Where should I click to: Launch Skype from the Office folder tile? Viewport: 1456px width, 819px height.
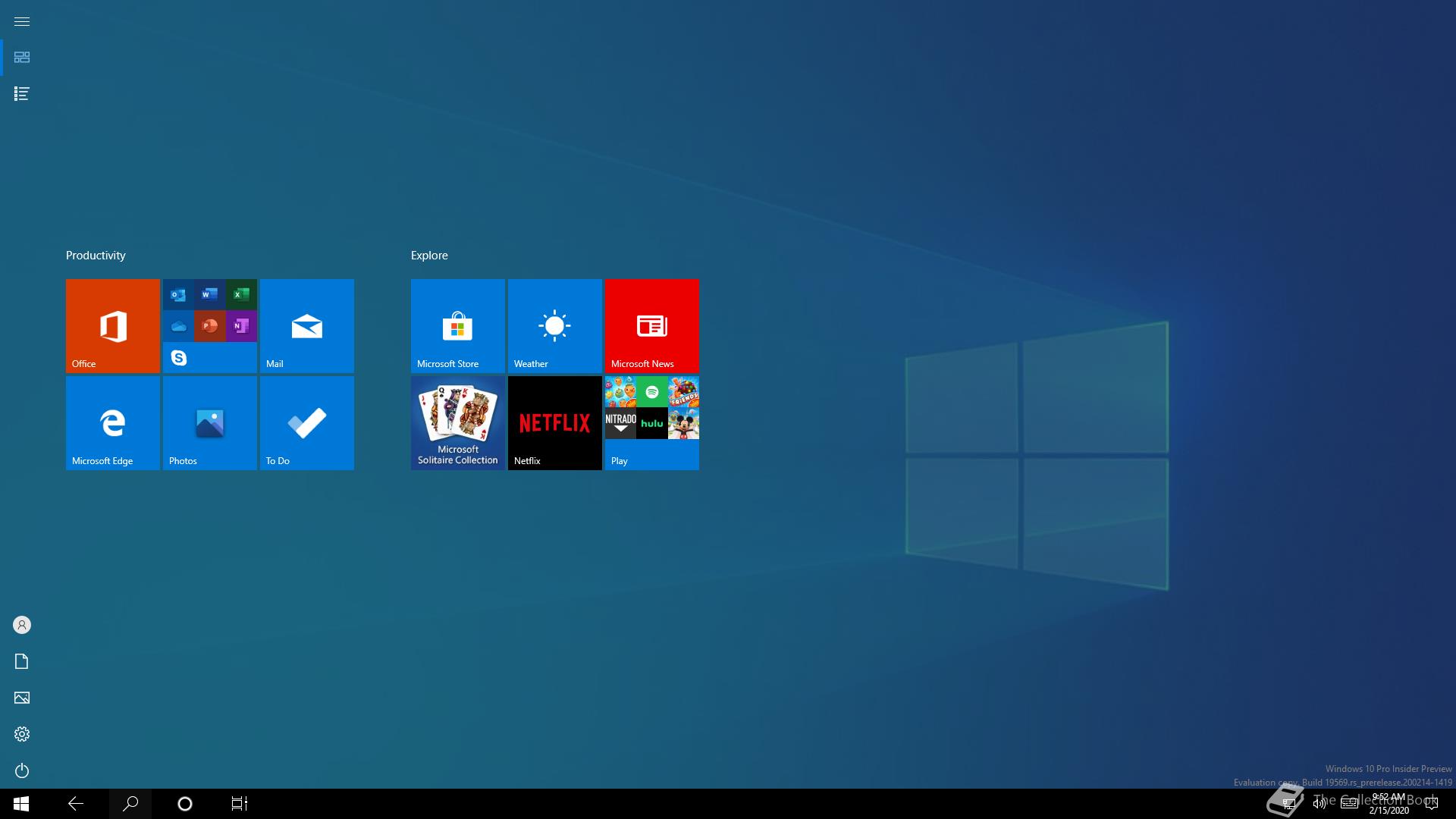point(178,357)
